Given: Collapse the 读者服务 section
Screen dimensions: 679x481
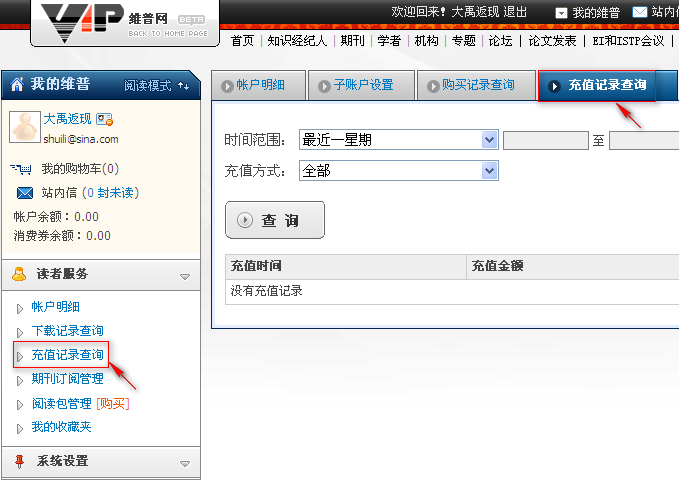Looking at the screenshot, I should (185, 277).
